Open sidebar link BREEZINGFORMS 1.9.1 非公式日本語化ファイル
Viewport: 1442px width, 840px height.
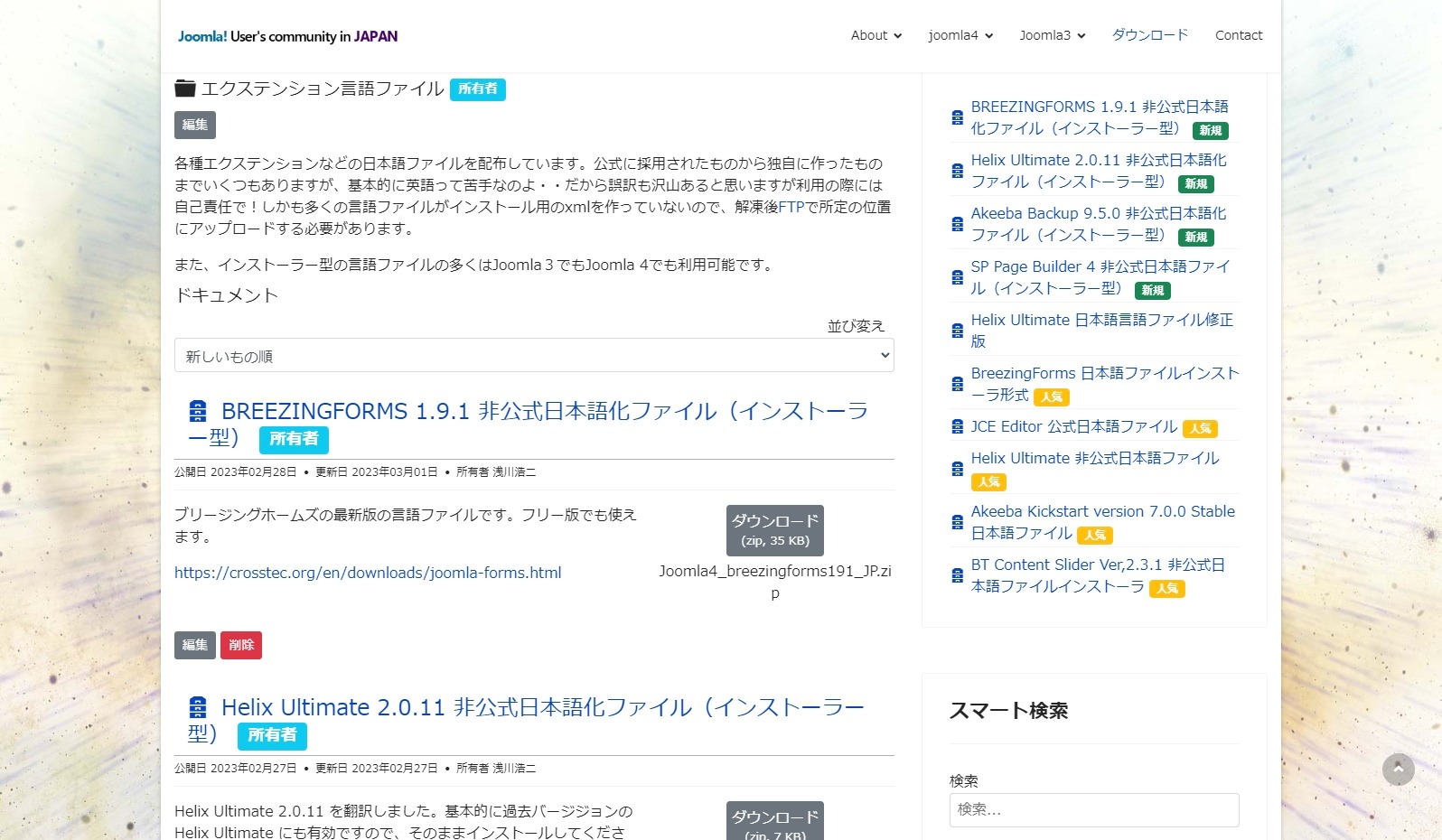coord(1100,117)
